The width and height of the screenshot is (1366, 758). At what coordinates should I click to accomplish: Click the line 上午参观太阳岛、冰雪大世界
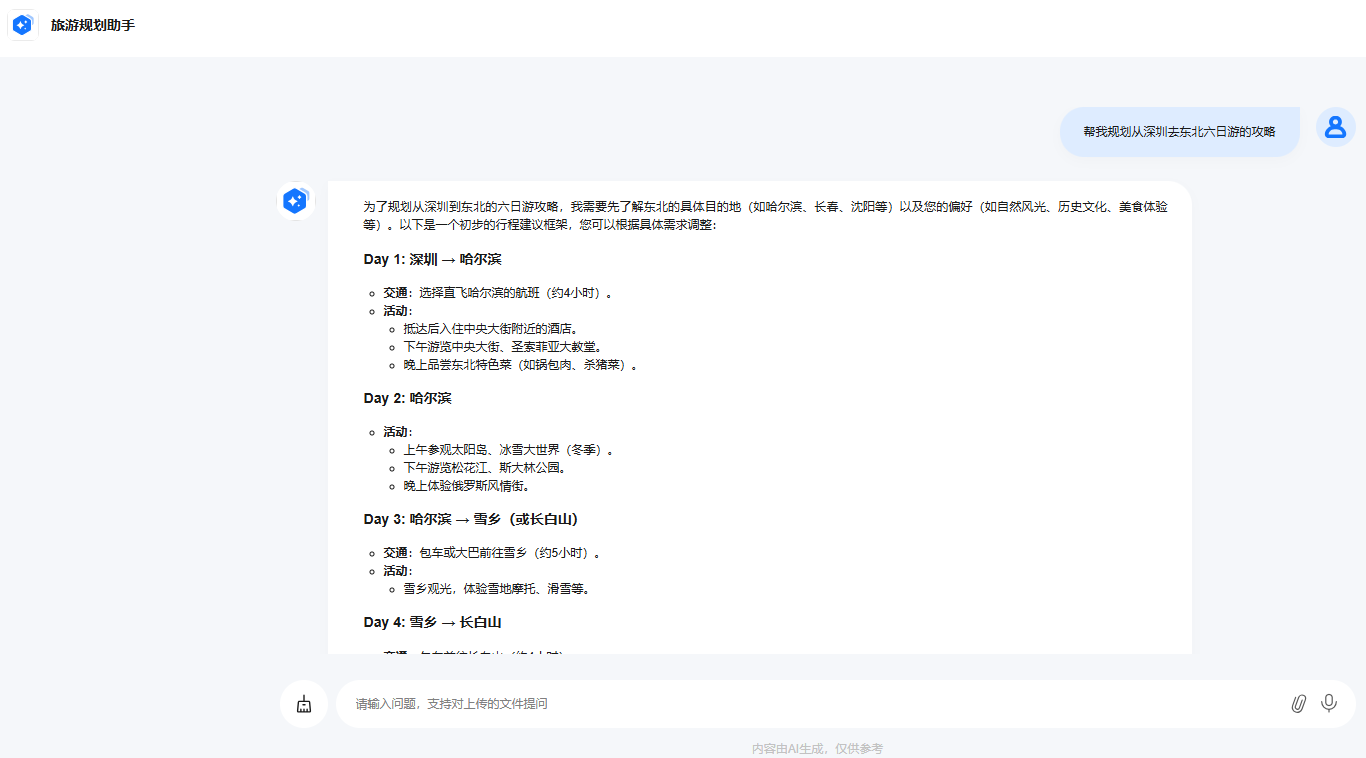[509, 450]
